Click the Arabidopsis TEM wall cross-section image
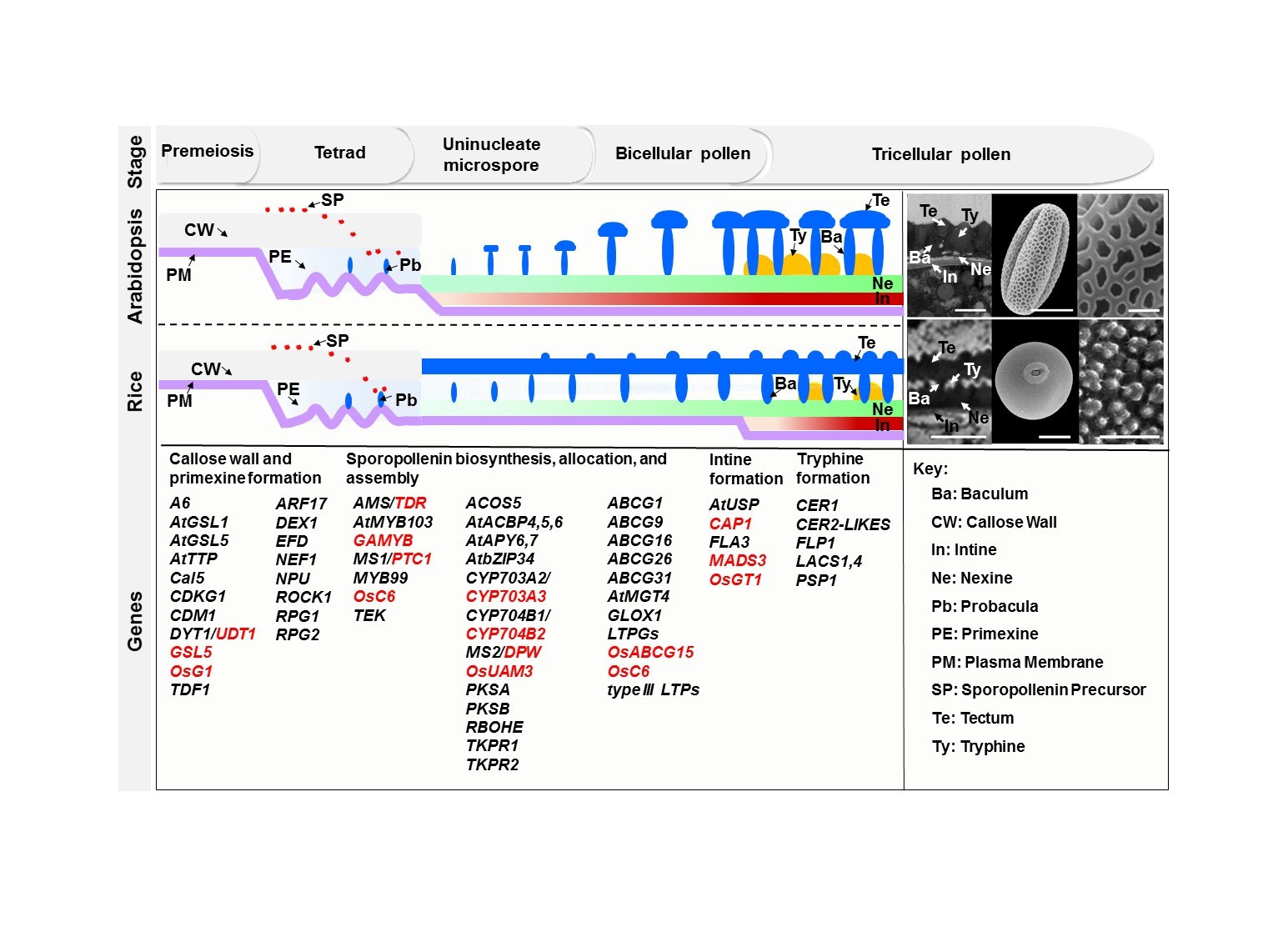 [949, 255]
